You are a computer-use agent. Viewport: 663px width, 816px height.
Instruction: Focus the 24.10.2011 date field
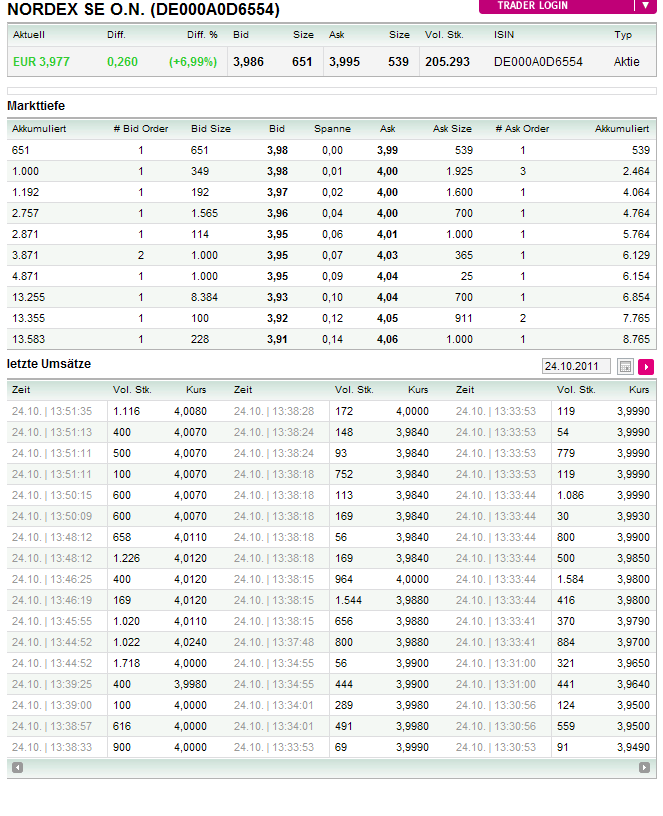[x=575, y=367]
